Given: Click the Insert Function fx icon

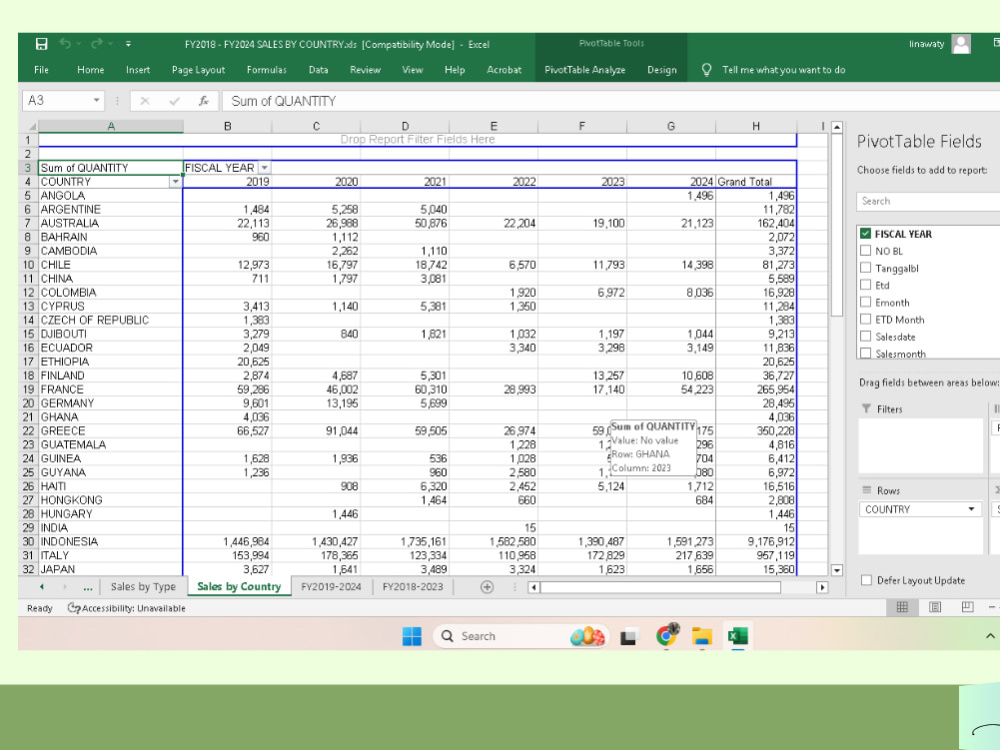Looking at the screenshot, I should (x=203, y=101).
